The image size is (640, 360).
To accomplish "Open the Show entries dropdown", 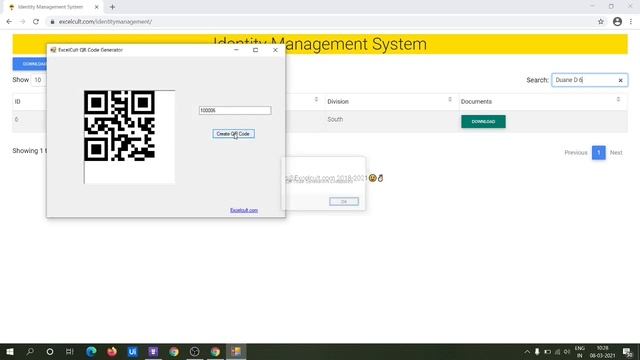I will (x=39, y=80).
